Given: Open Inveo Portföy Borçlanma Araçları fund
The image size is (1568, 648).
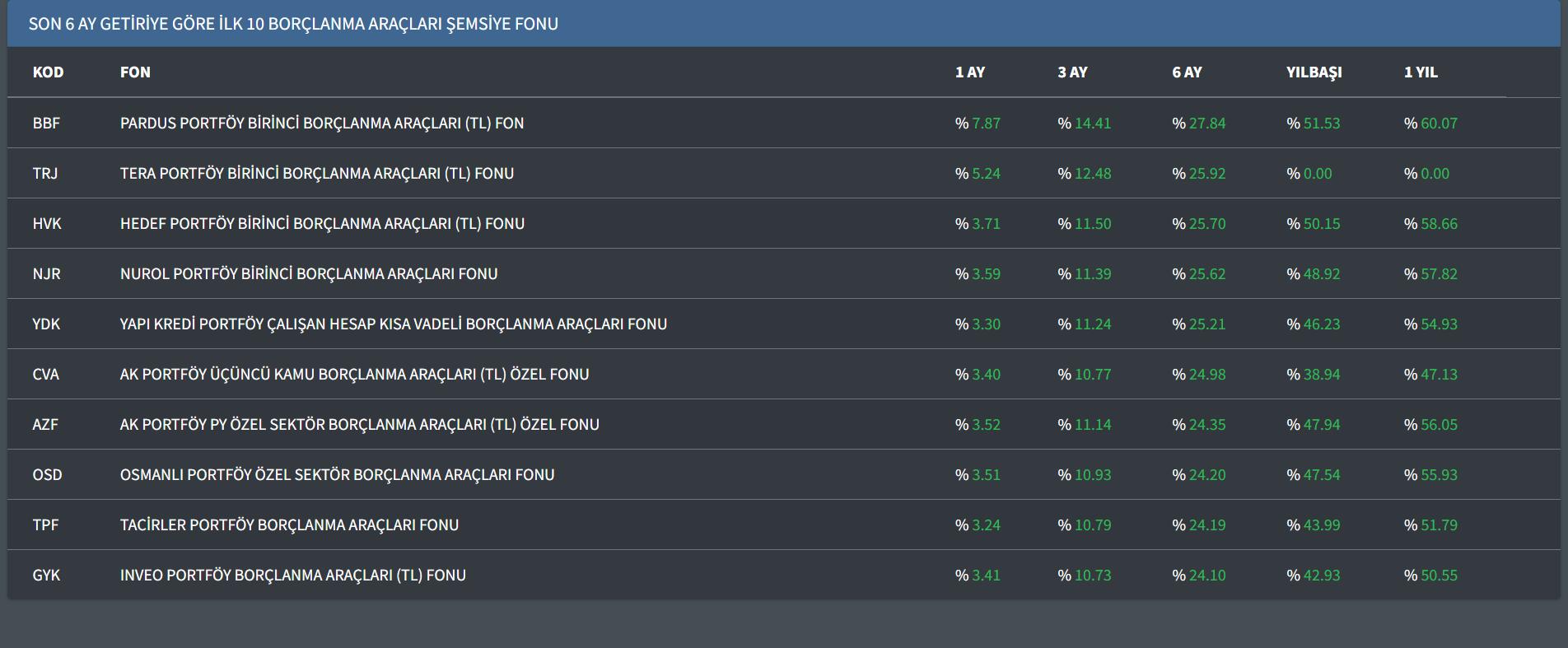Looking at the screenshot, I should click(292, 576).
